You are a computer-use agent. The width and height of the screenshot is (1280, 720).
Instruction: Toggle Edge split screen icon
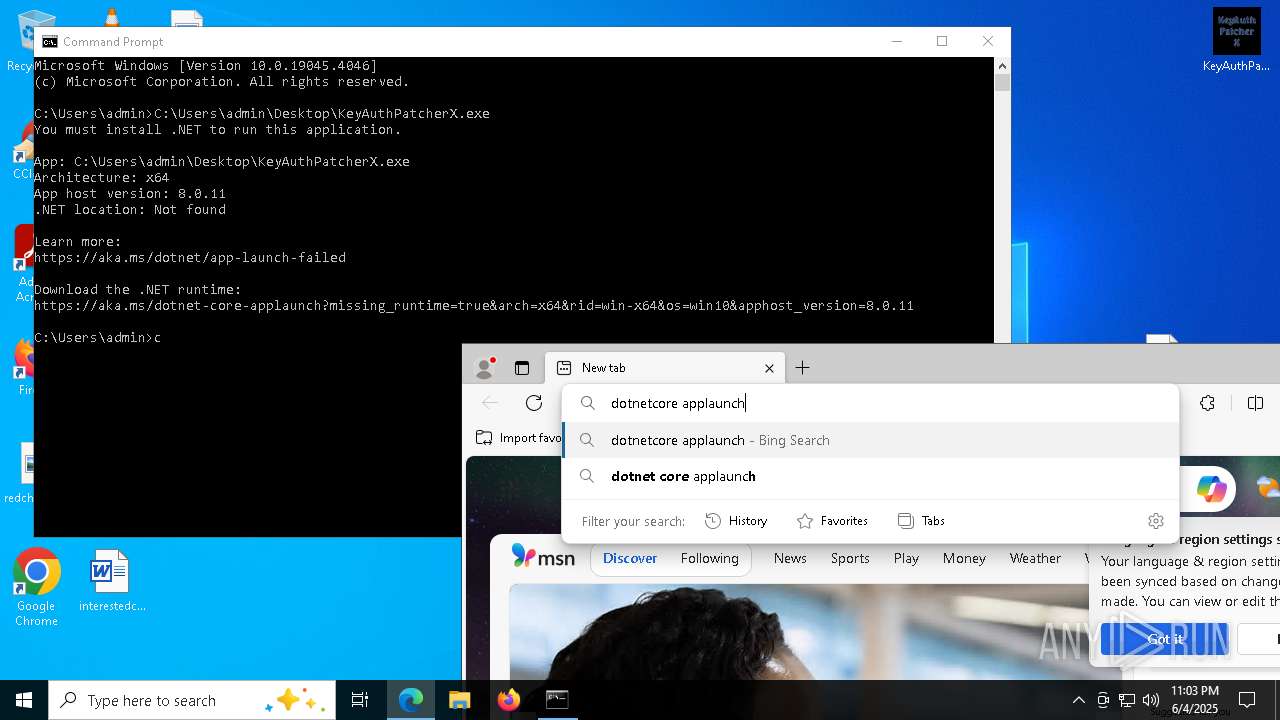[1256, 403]
